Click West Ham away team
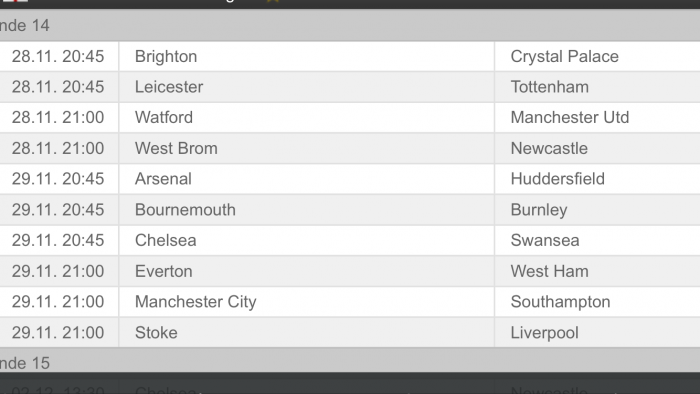Viewport: 700px width, 394px height. click(550, 271)
